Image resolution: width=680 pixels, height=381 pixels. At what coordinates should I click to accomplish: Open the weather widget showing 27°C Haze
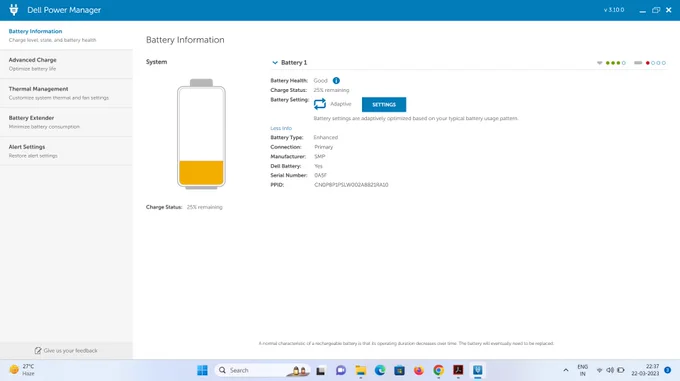click(x=22, y=370)
